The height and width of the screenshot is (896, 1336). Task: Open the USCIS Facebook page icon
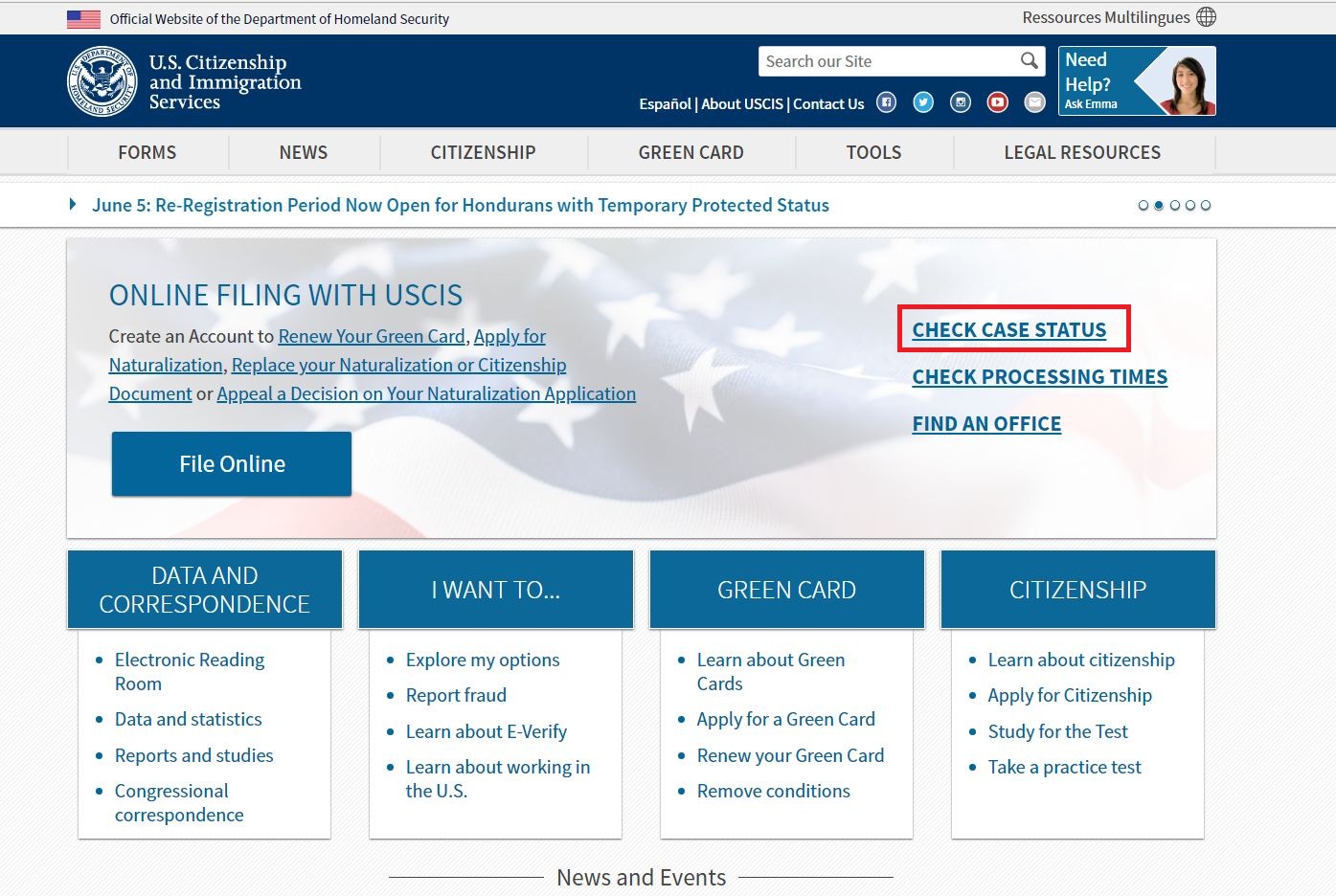pos(887,102)
